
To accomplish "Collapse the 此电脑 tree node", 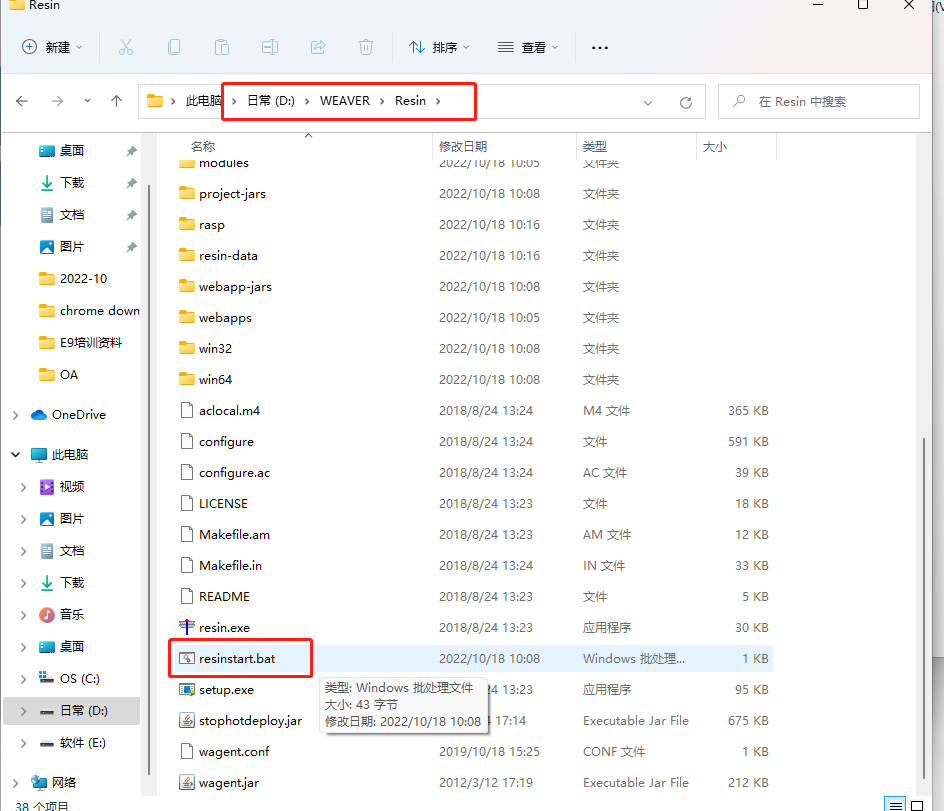I will 15,455.
